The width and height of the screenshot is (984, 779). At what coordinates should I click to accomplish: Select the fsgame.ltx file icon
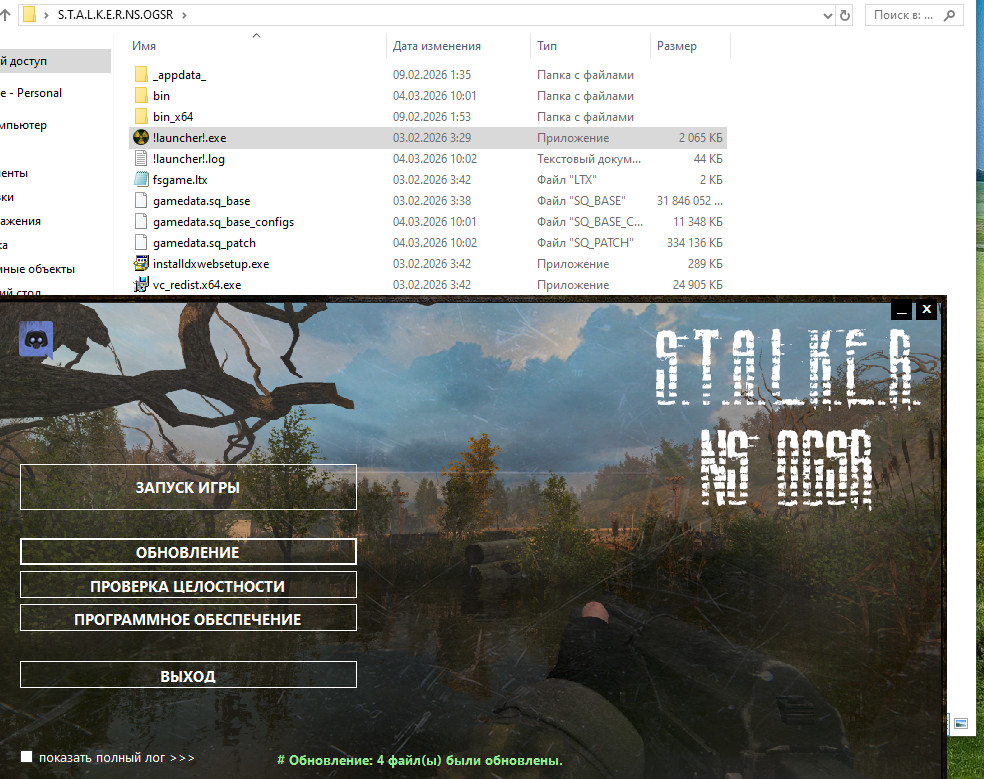click(x=141, y=180)
